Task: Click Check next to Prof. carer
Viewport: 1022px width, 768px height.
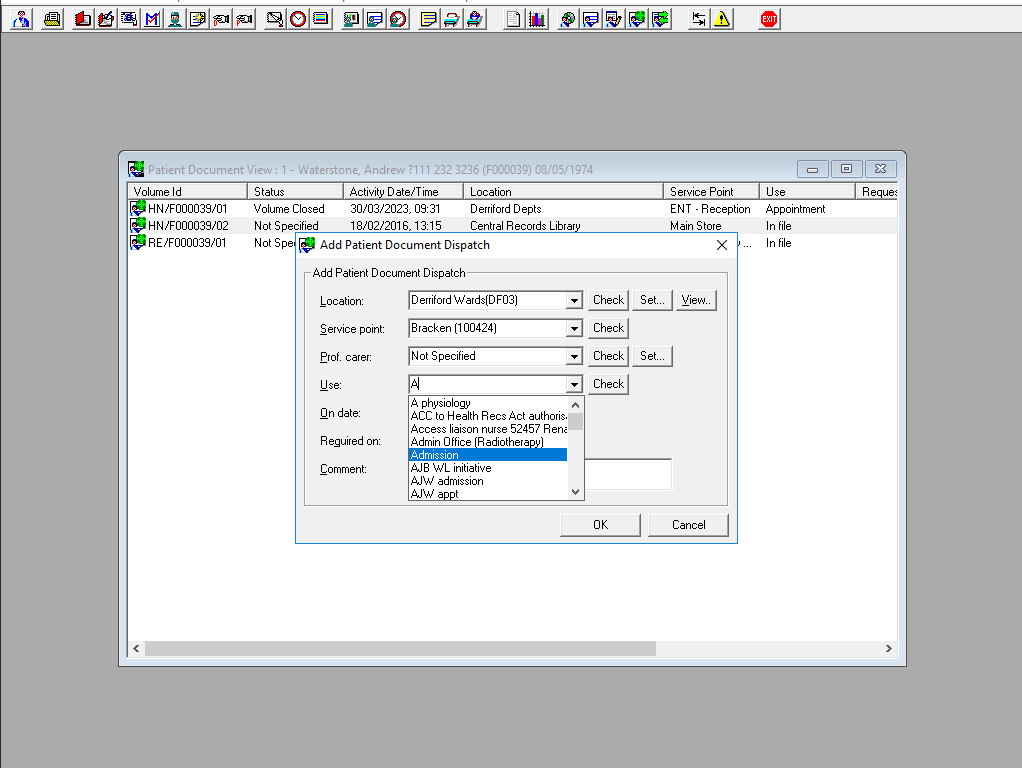Action: coord(608,356)
